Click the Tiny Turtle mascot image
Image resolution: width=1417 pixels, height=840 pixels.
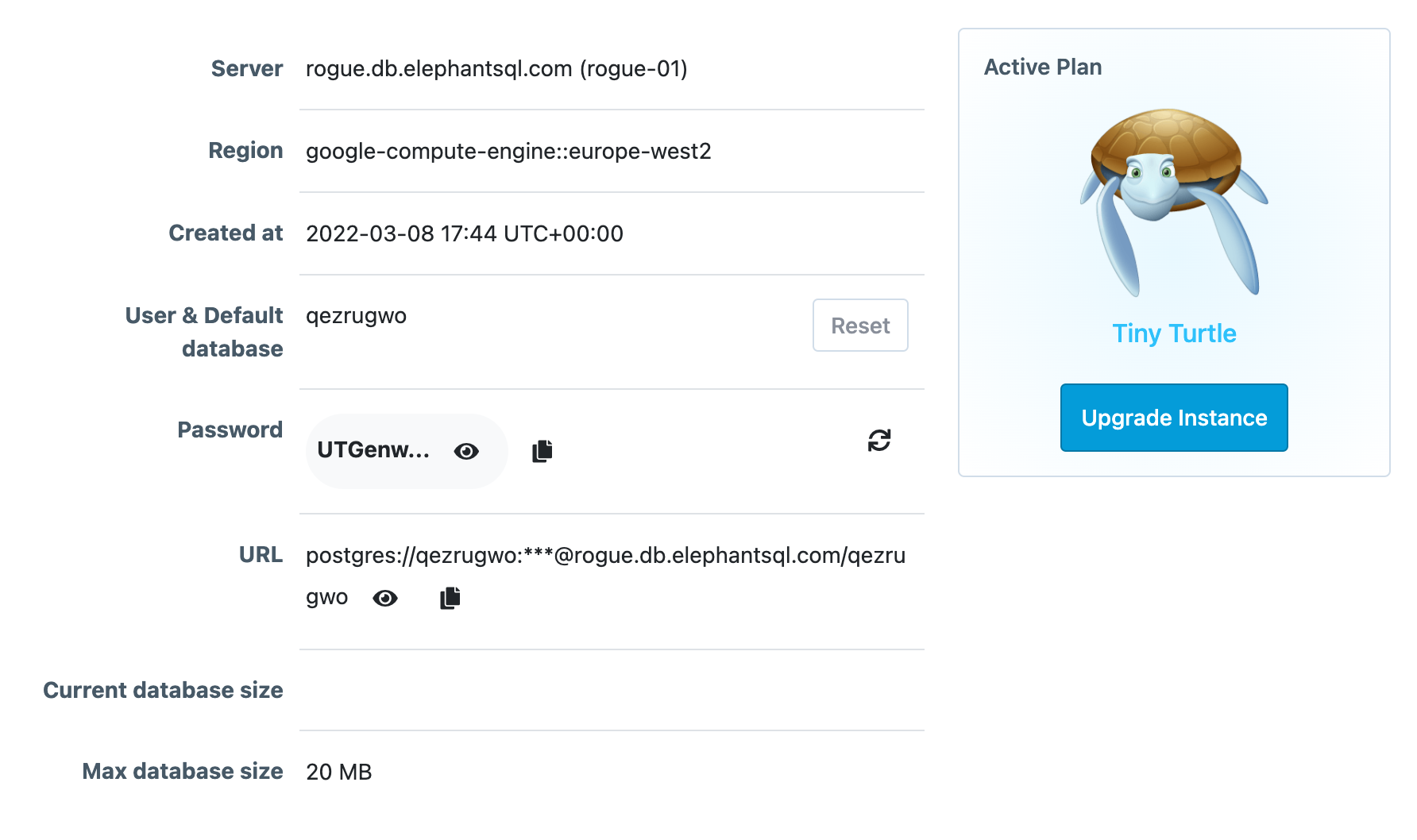(1174, 202)
